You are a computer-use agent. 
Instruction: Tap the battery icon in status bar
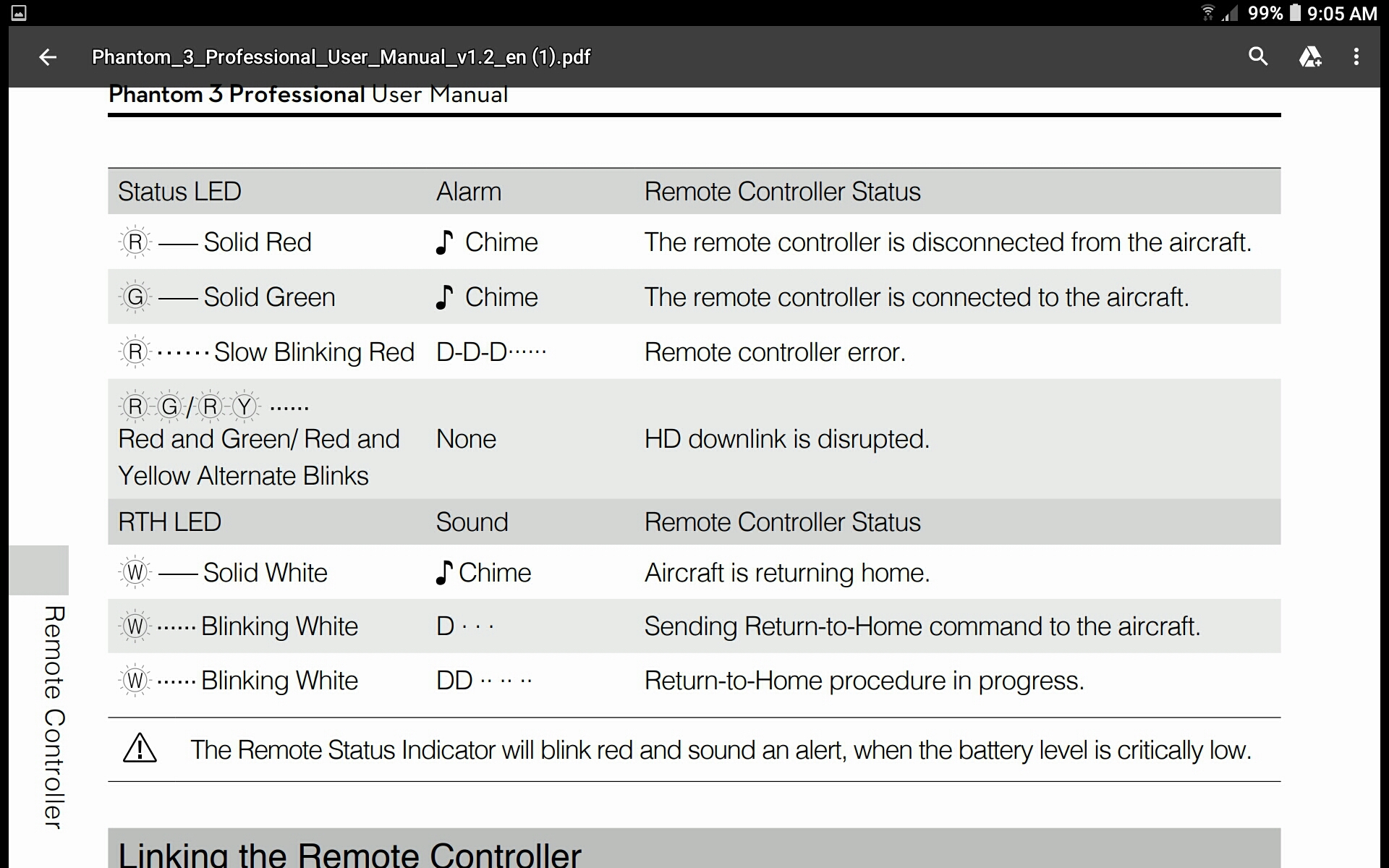pos(1296,13)
